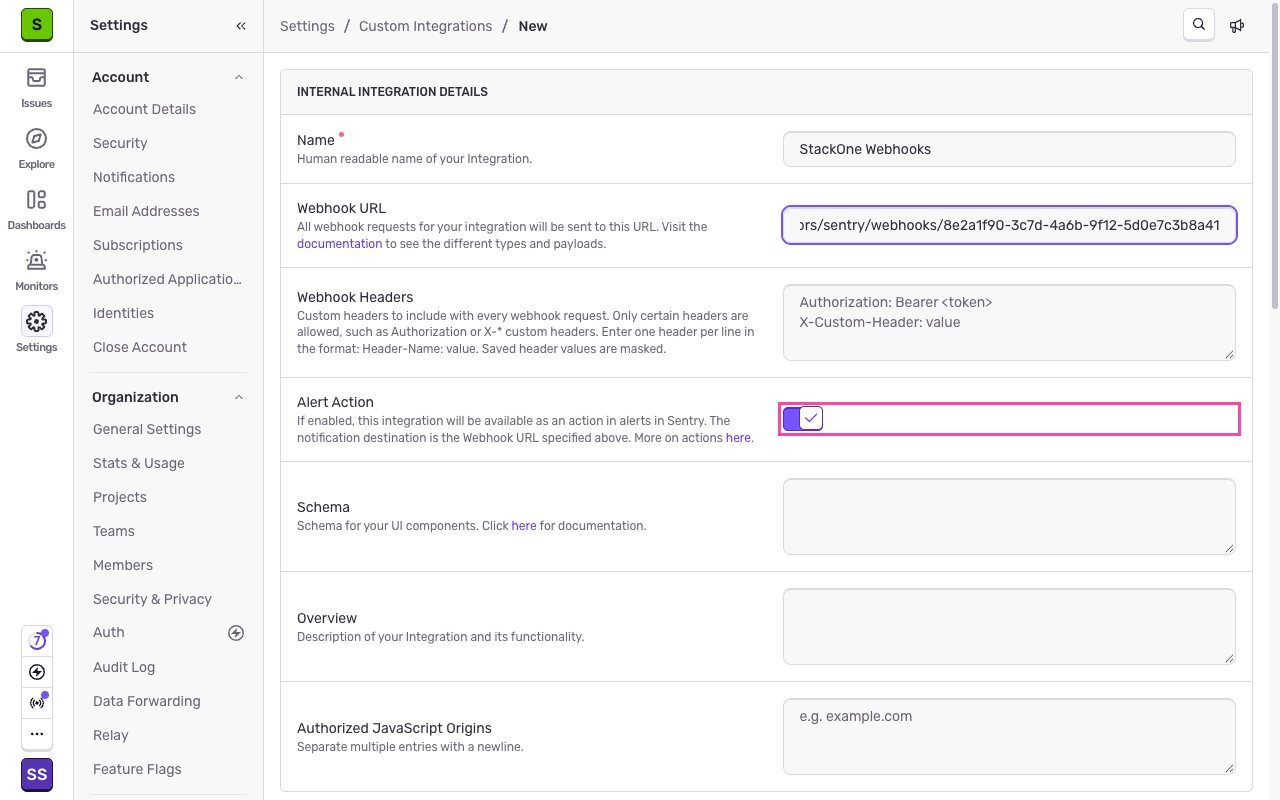Open Projects settings
The height and width of the screenshot is (800, 1280).
pyautogui.click(x=120, y=497)
